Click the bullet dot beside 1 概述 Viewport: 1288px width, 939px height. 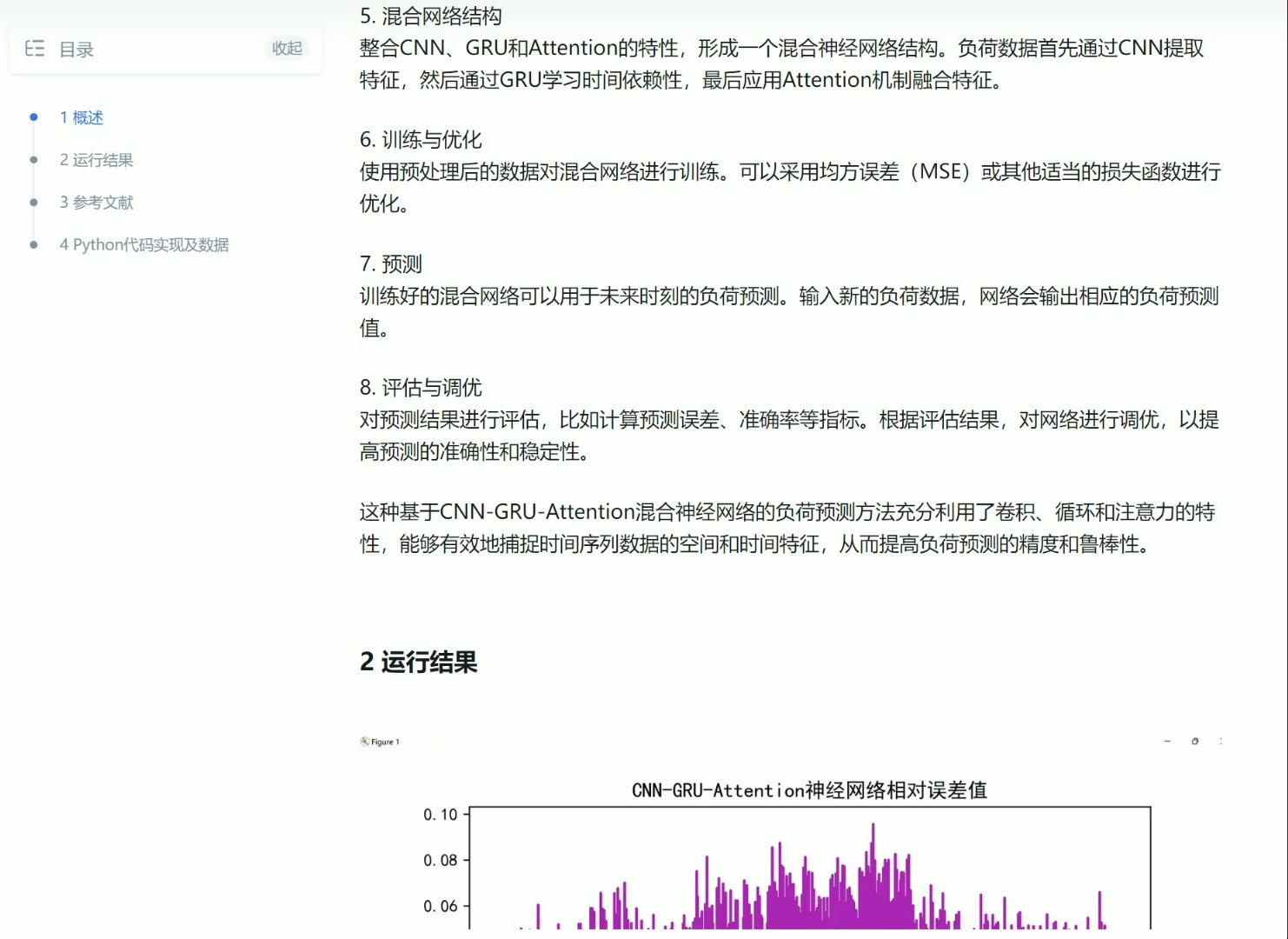pyautogui.click(x=34, y=116)
